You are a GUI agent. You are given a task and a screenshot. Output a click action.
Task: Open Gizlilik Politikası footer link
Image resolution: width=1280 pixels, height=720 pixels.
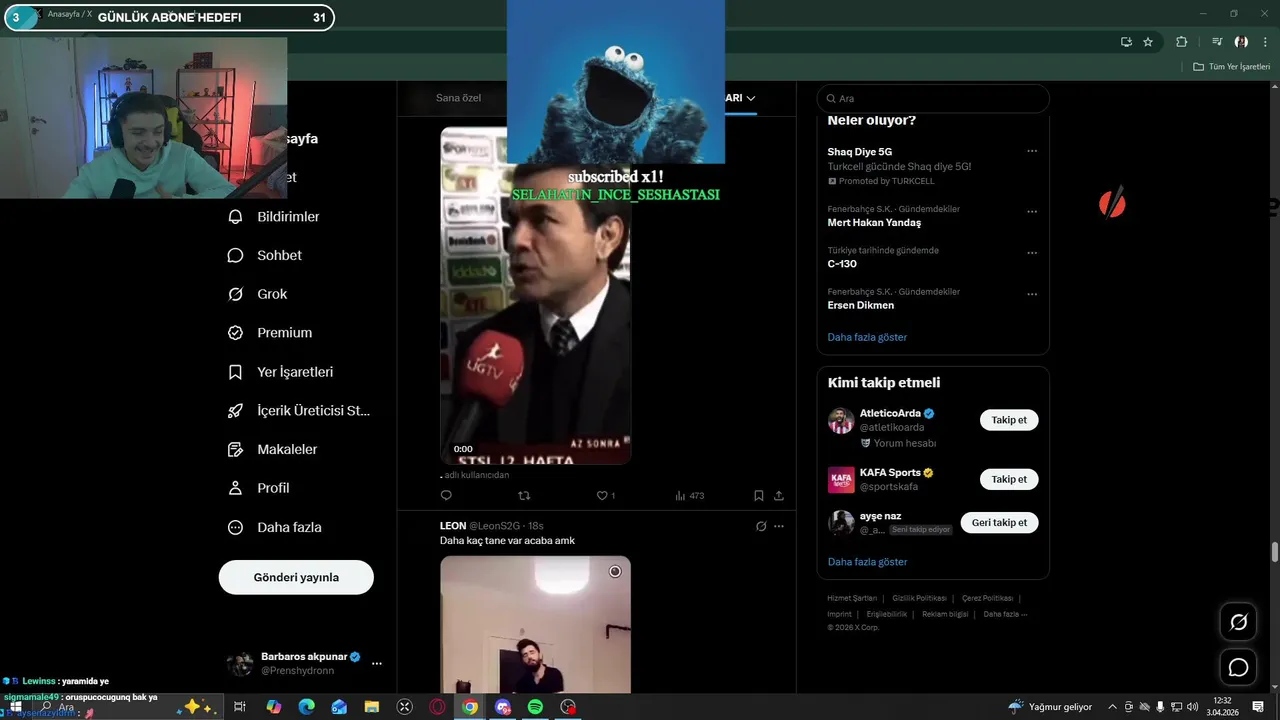[x=919, y=598]
